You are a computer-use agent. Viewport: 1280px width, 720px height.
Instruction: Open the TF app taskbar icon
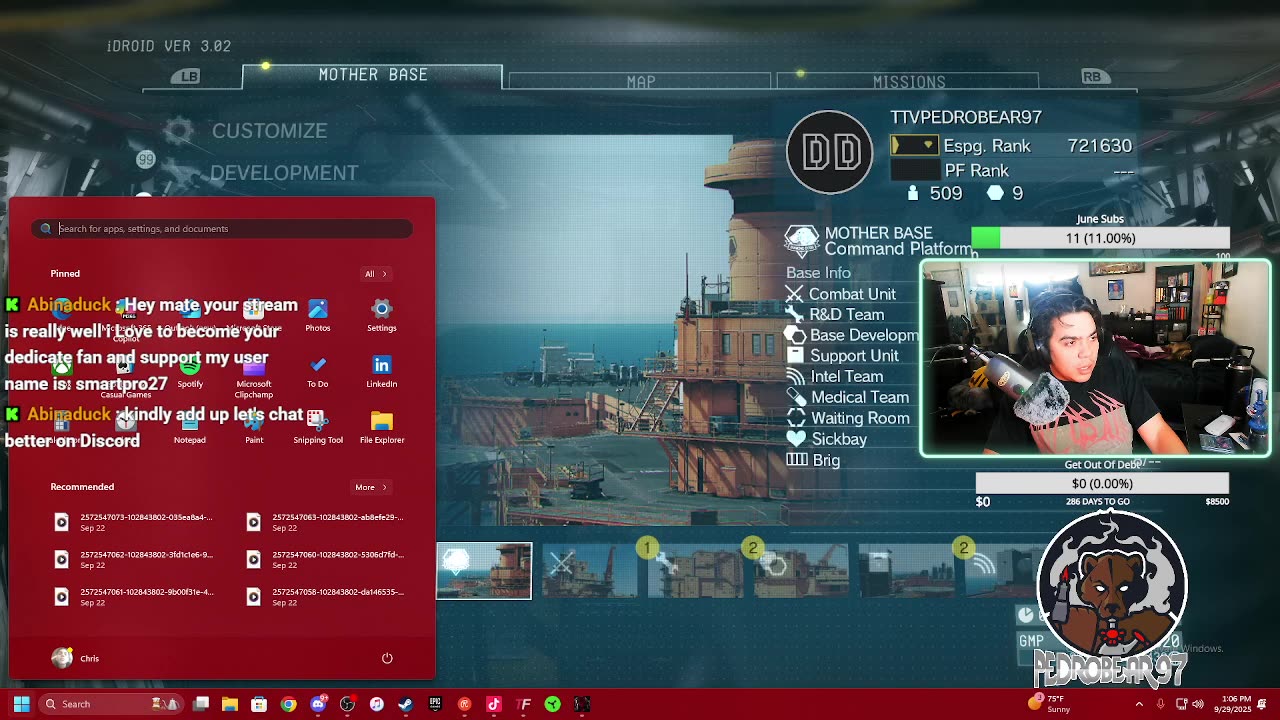coord(523,704)
